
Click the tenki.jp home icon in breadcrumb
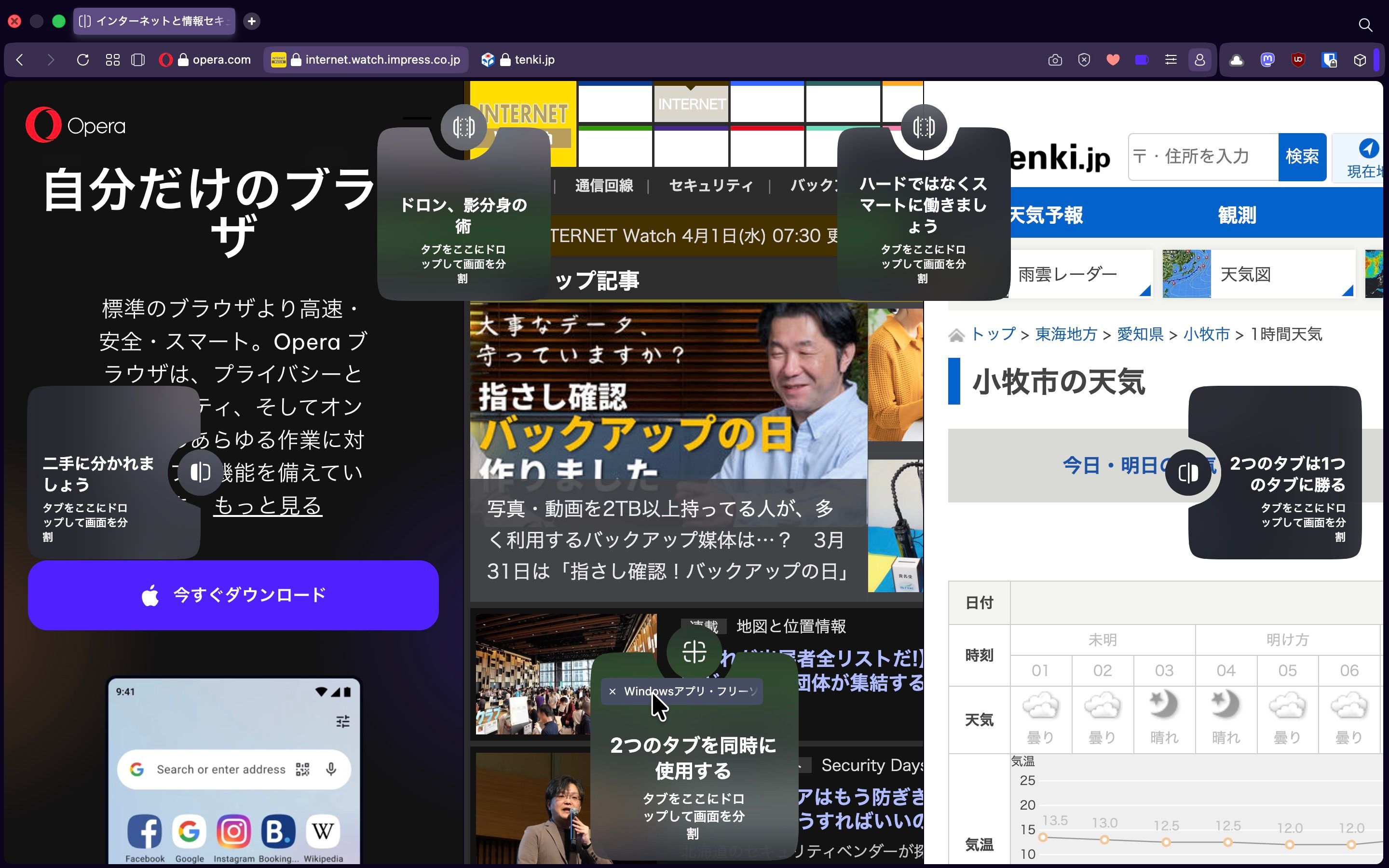tap(956, 335)
